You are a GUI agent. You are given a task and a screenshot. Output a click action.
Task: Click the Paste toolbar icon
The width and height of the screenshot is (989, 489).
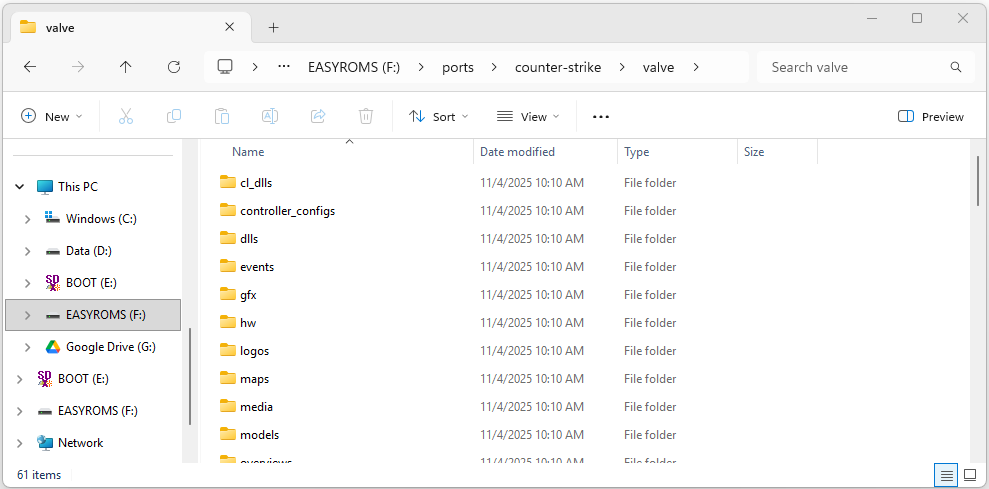click(x=221, y=116)
